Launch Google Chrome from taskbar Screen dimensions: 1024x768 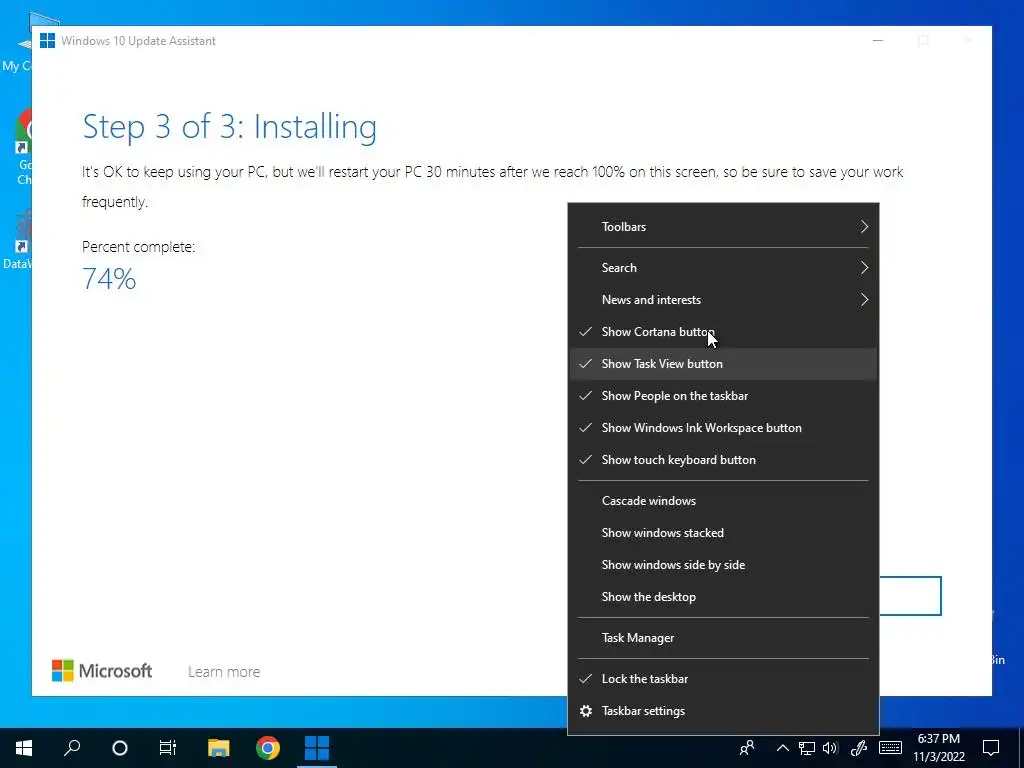pyautogui.click(x=268, y=748)
